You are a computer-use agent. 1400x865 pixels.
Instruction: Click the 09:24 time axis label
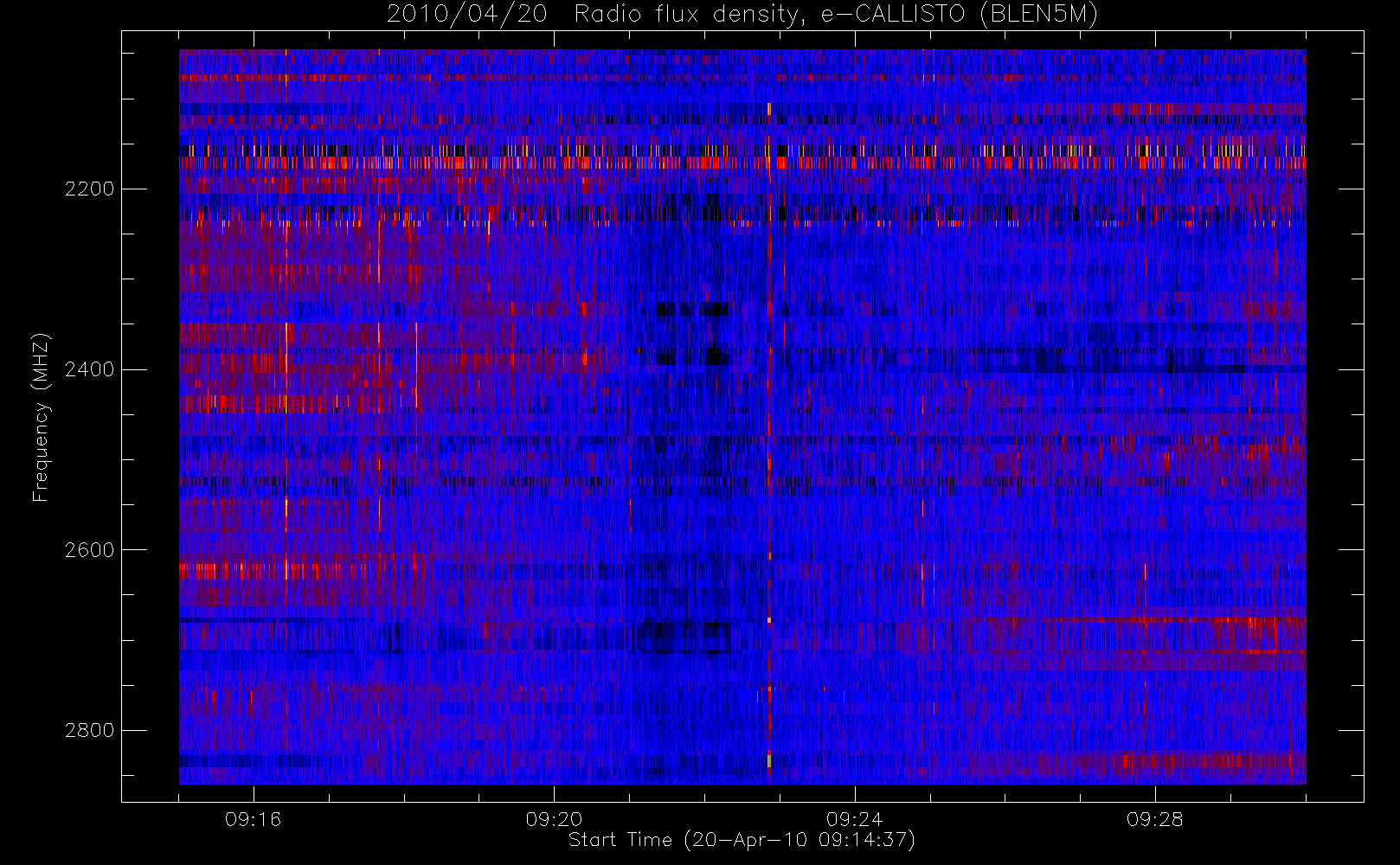click(855, 819)
